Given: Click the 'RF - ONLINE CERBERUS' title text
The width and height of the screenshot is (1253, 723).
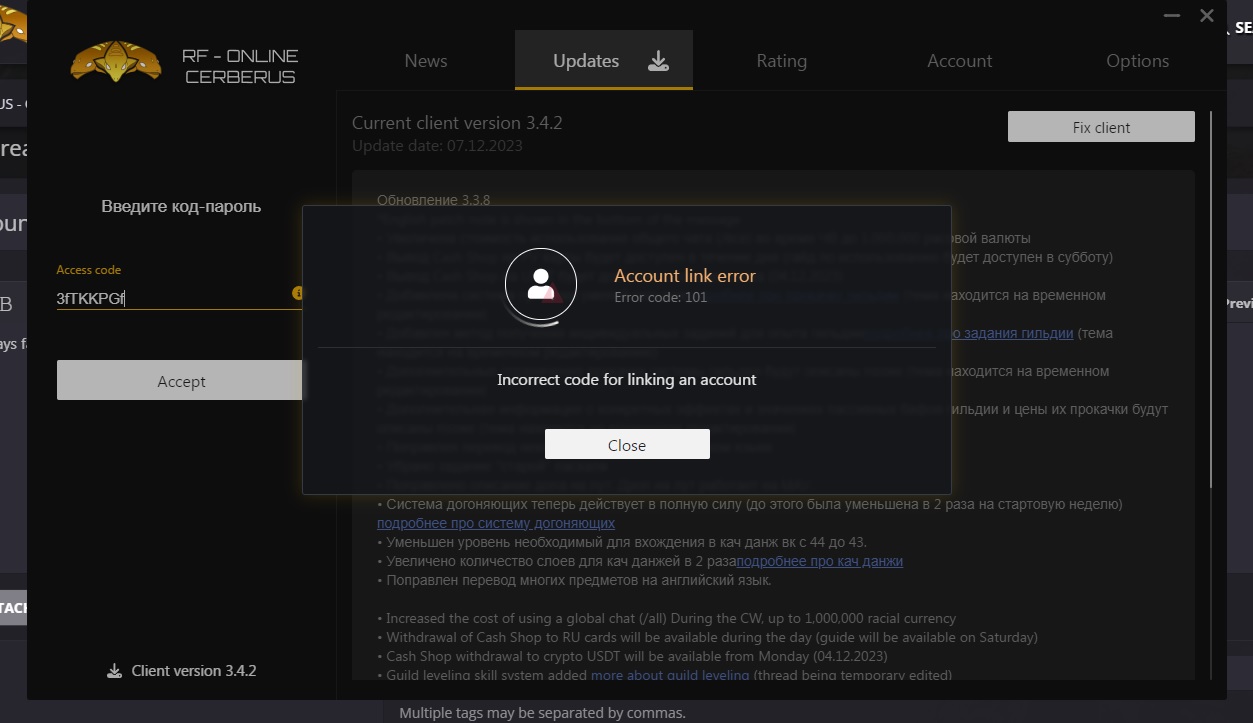Looking at the screenshot, I should click(x=240, y=66).
